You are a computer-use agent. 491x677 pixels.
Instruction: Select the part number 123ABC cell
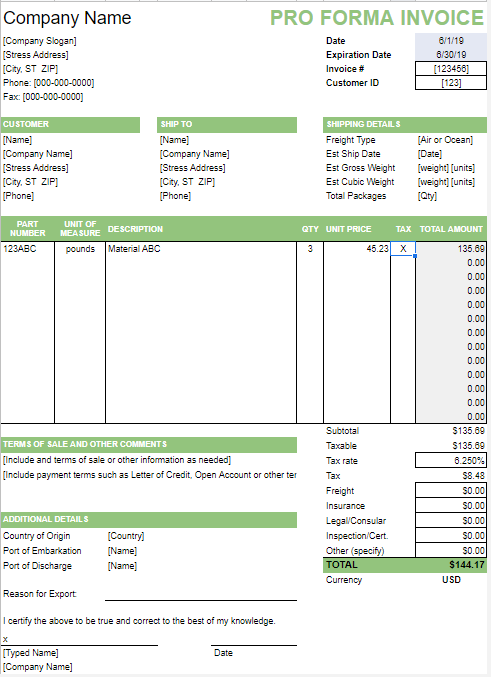coord(28,249)
